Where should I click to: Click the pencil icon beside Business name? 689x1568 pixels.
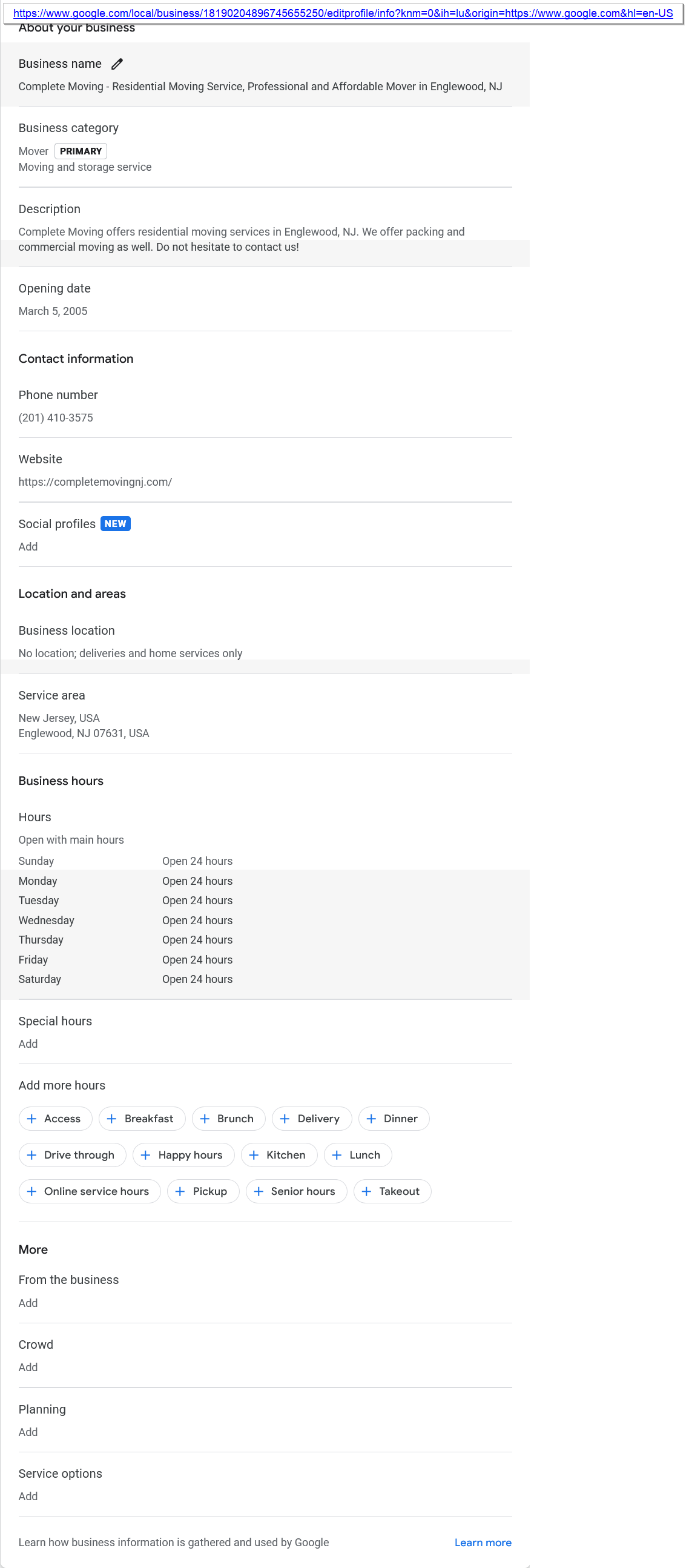pos(117,64)
